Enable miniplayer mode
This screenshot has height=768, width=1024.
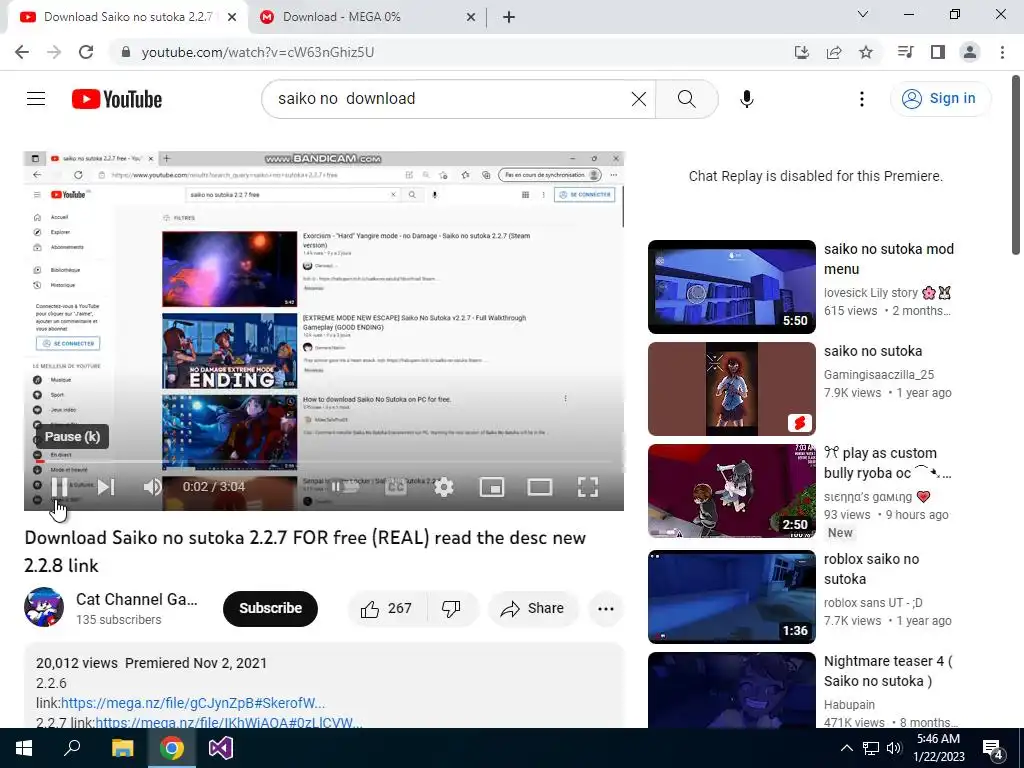click(492, 487)
